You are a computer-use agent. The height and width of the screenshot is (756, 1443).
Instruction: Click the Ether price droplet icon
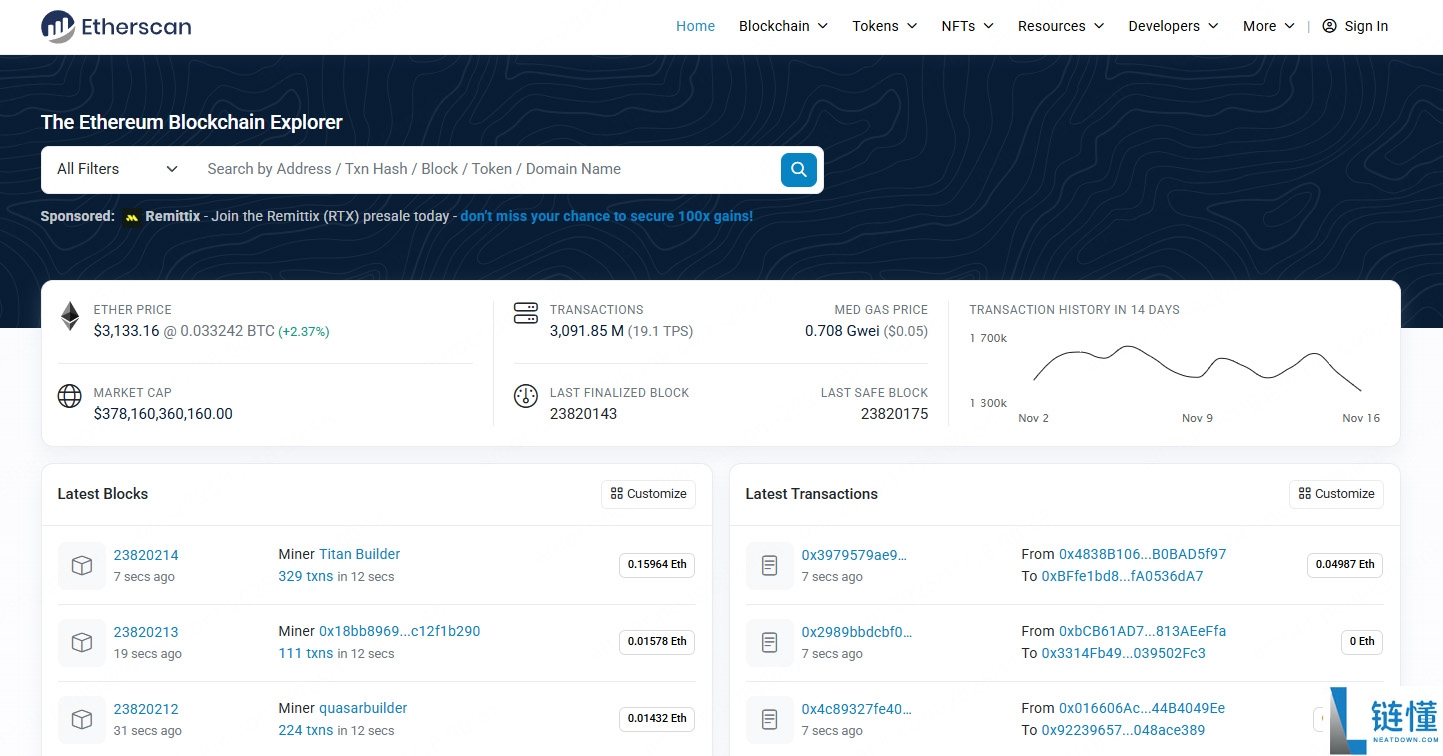coord(69,315)
